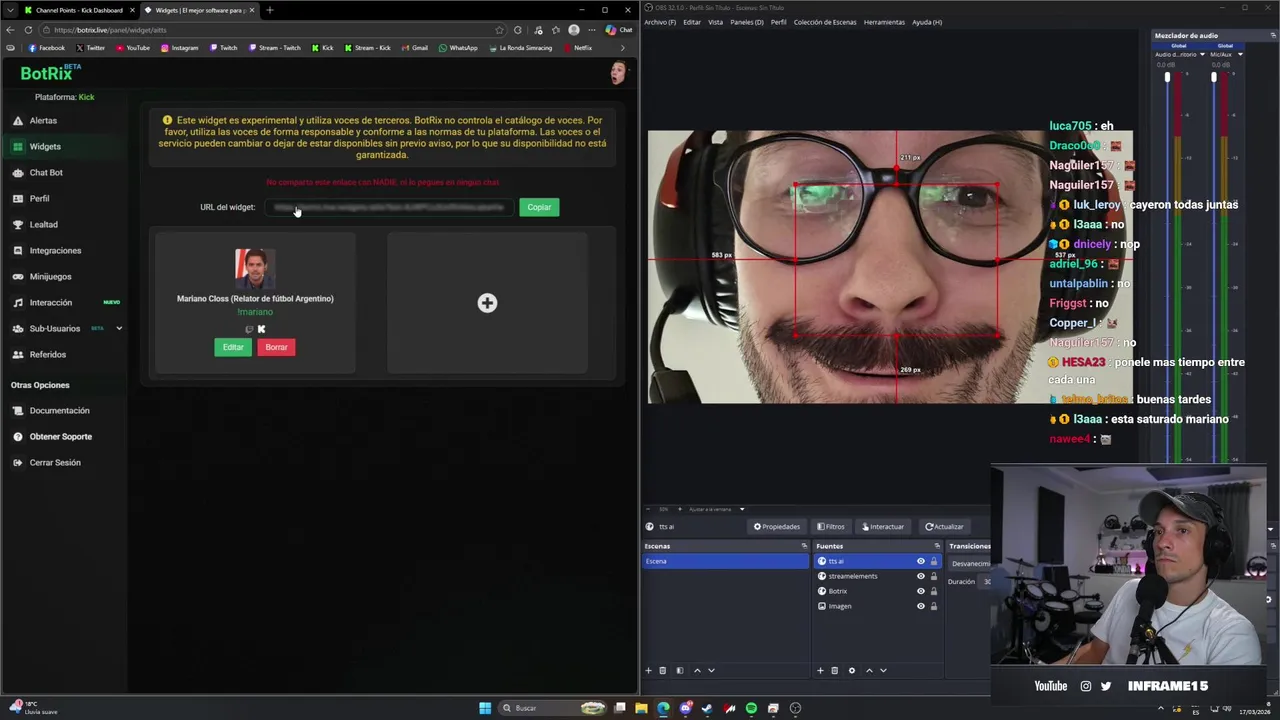
Task: Click Mariano Closs voice thumbnail
Action: (255, 268)
